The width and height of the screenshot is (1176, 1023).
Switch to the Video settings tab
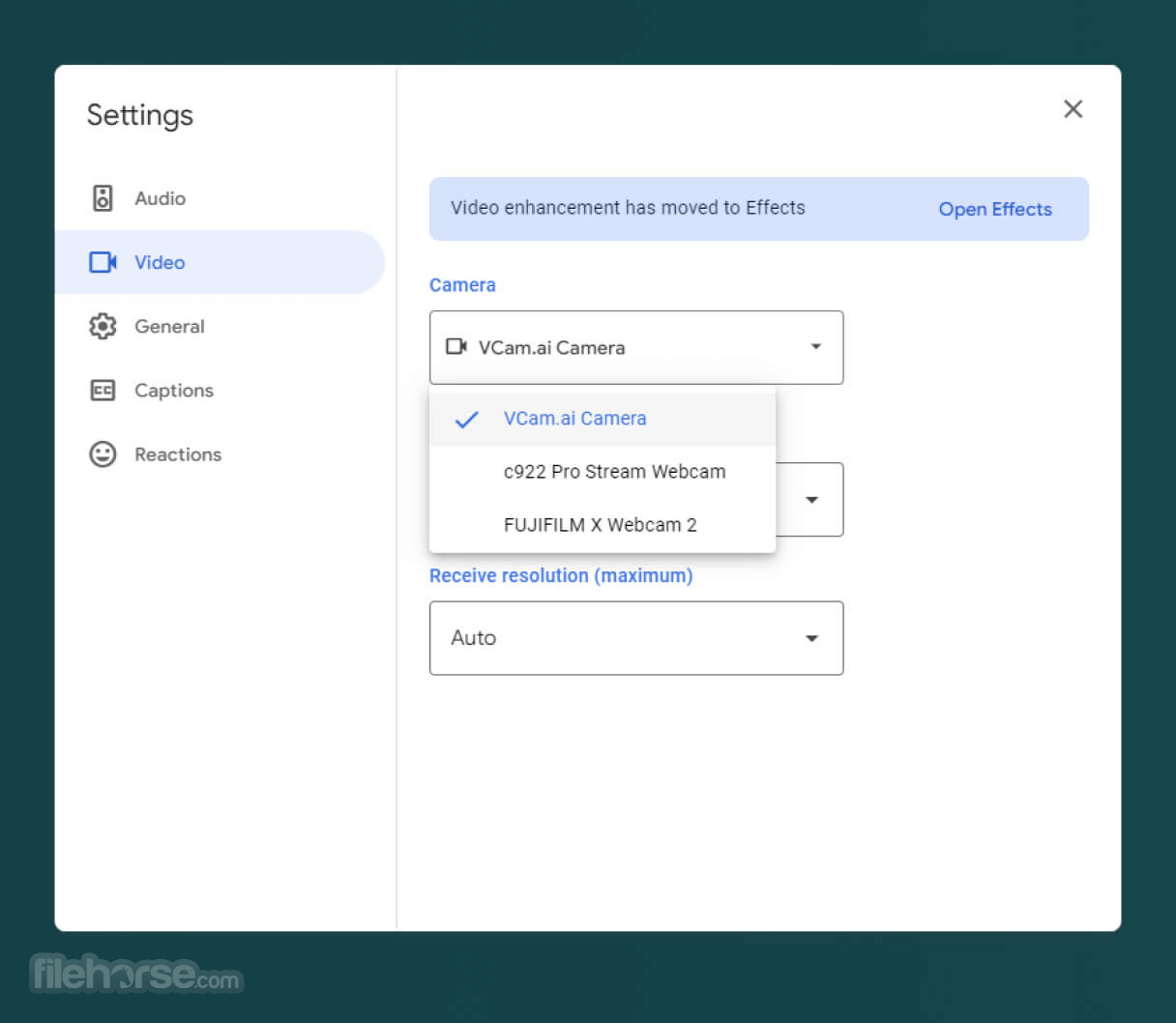tap(220, 262)
